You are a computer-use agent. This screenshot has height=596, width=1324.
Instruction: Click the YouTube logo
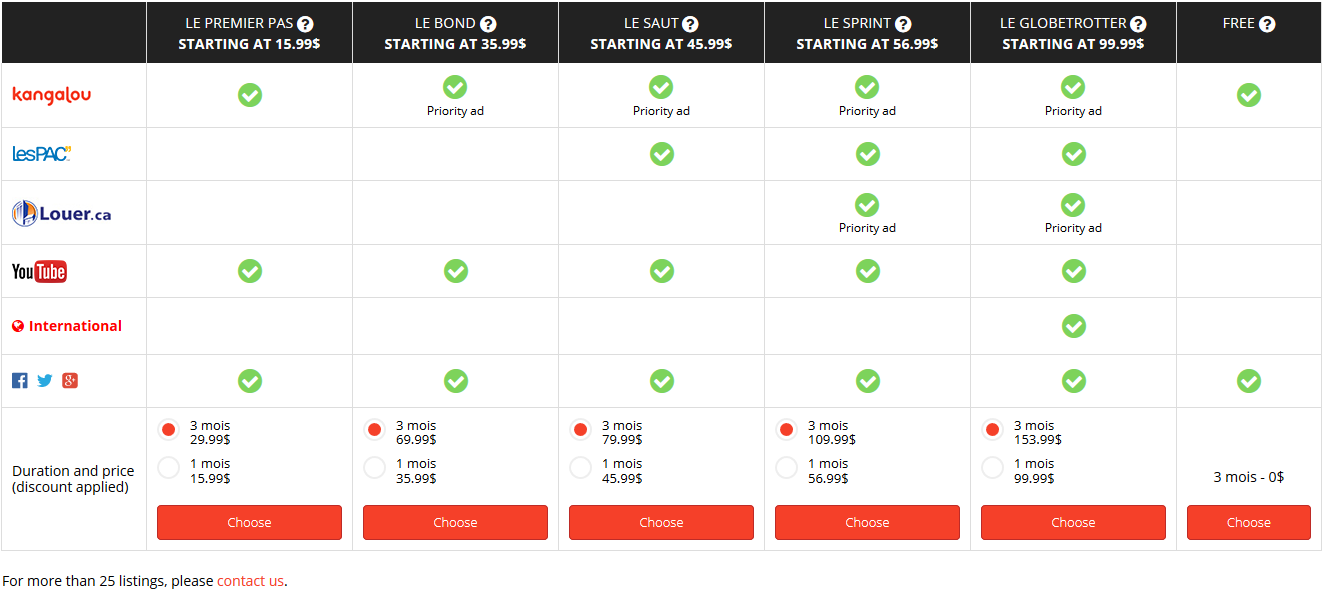tap(39, 272)
